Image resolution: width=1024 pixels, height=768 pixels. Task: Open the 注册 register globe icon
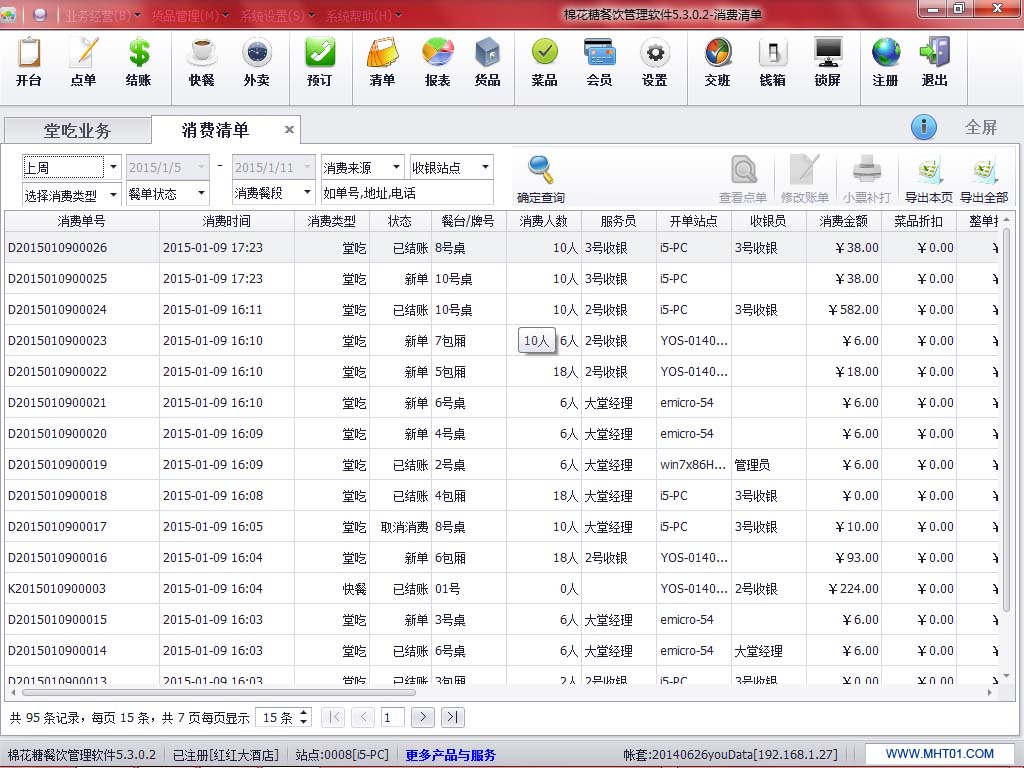click(x=886, y=63)
